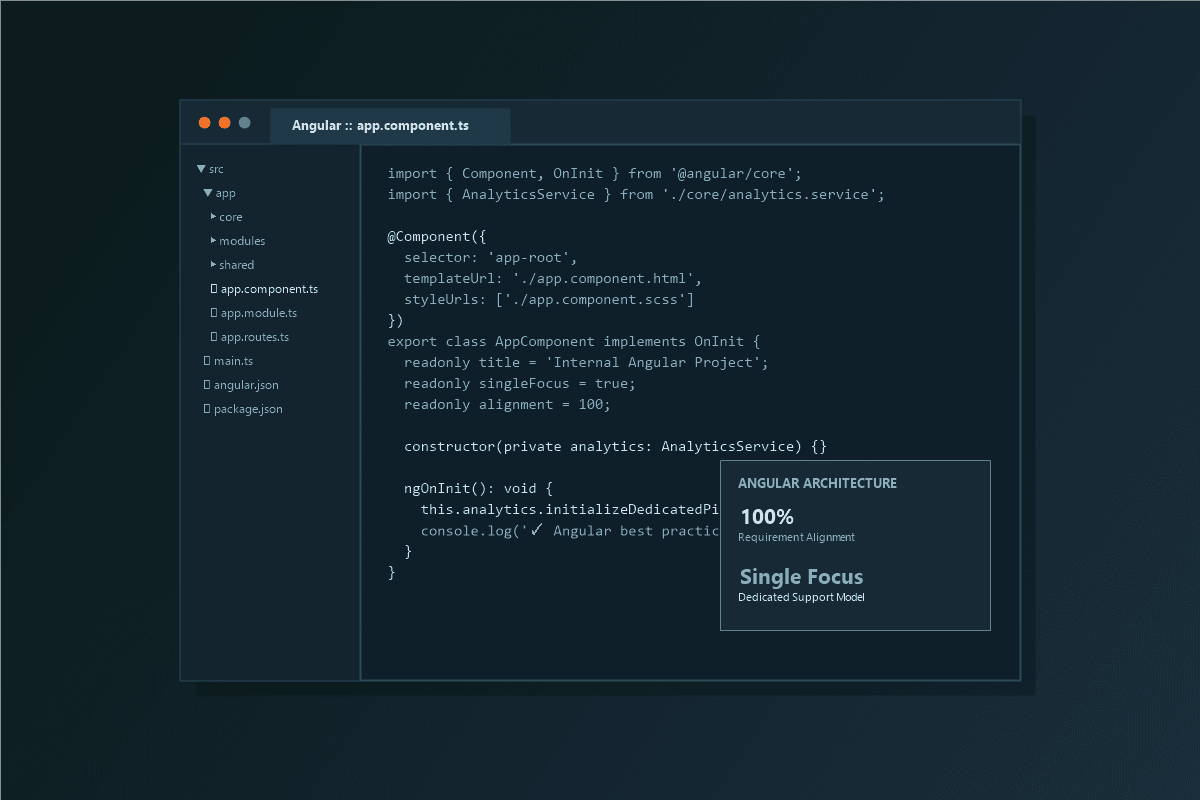This screenshot has width=1200, height=800.
Task: Click the Dedicated Support Model label
Action: tap(801, 597)
